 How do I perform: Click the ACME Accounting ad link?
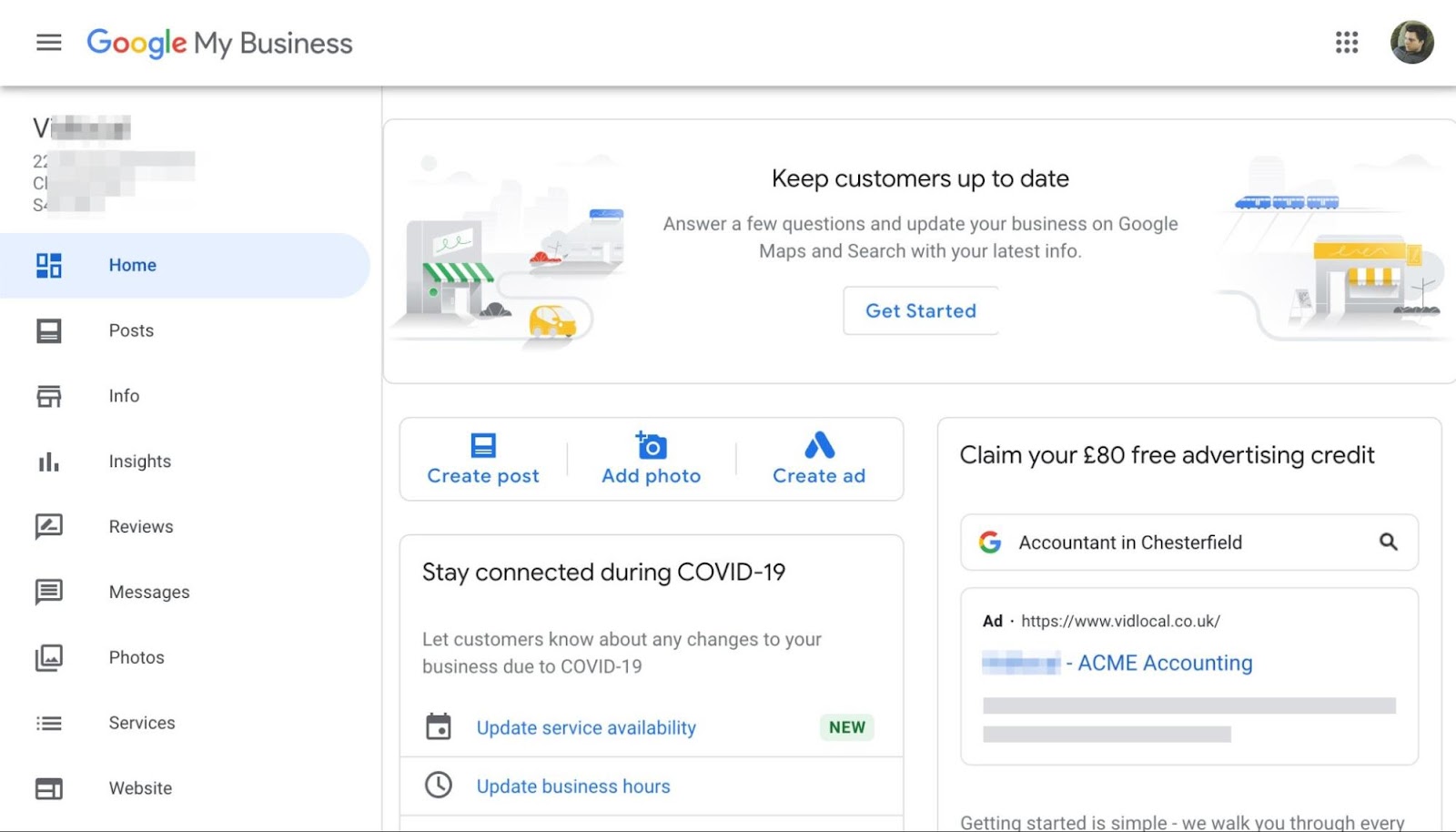coord(1164,663)
